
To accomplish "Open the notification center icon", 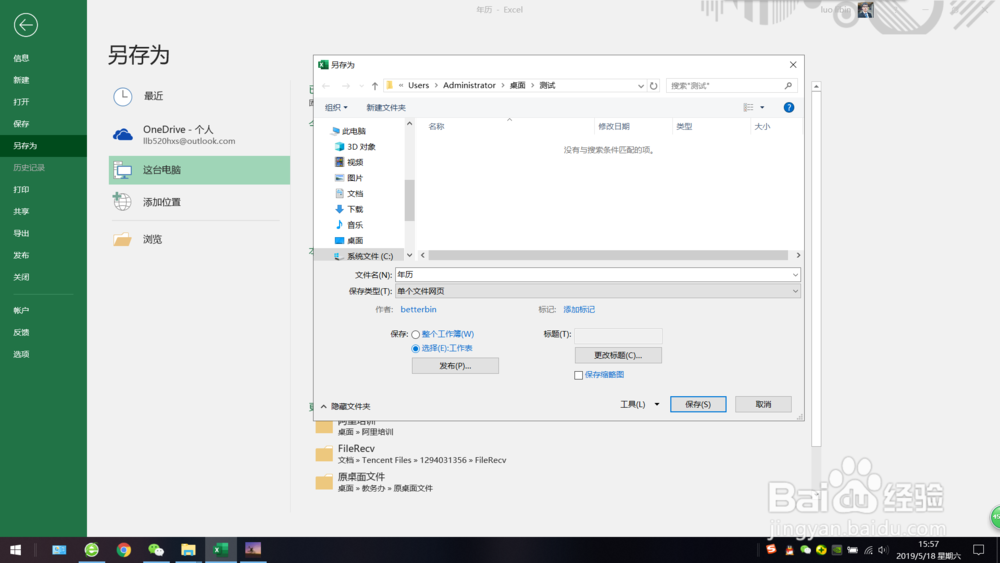I will 978,550.
